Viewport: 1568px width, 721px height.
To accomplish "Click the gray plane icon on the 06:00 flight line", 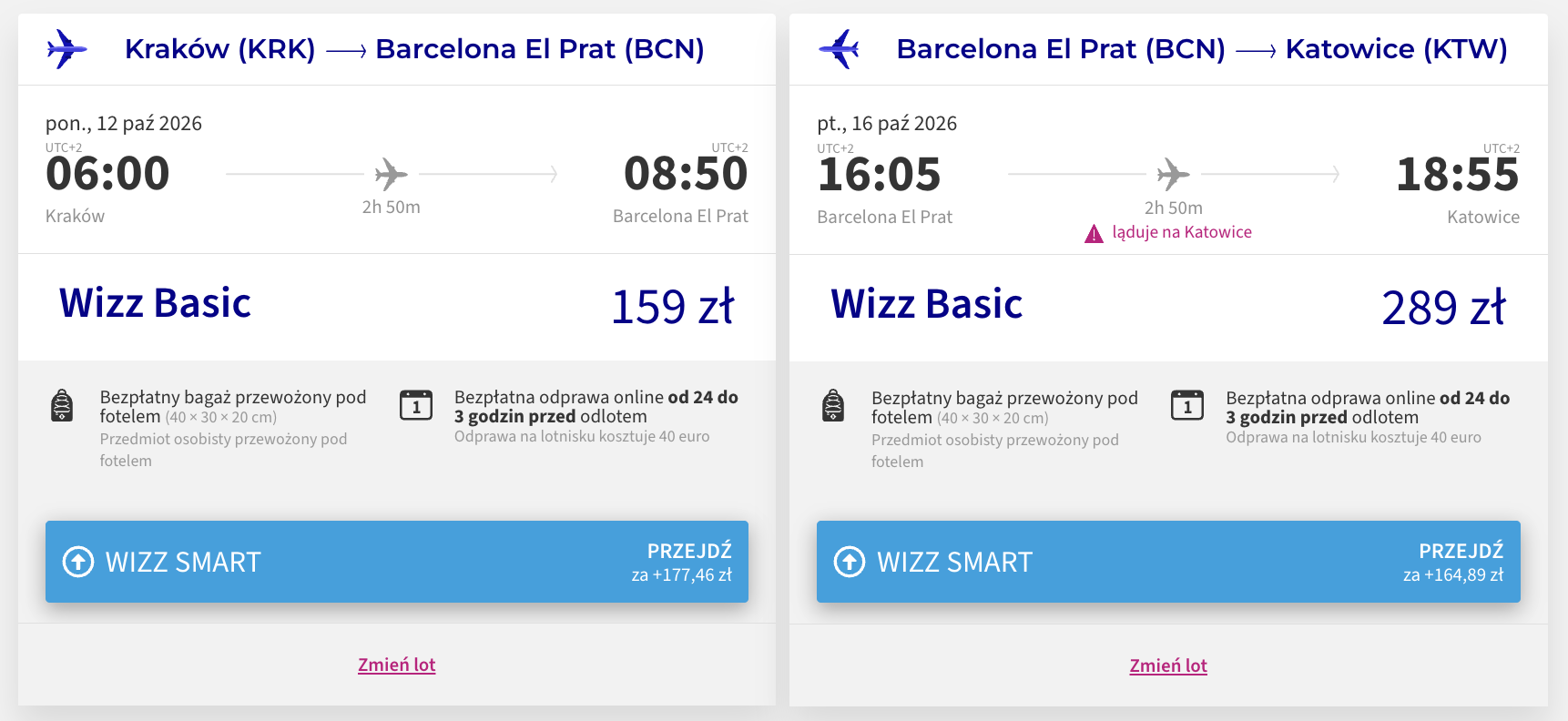I will pyautogui.click(x=391, y=174).
